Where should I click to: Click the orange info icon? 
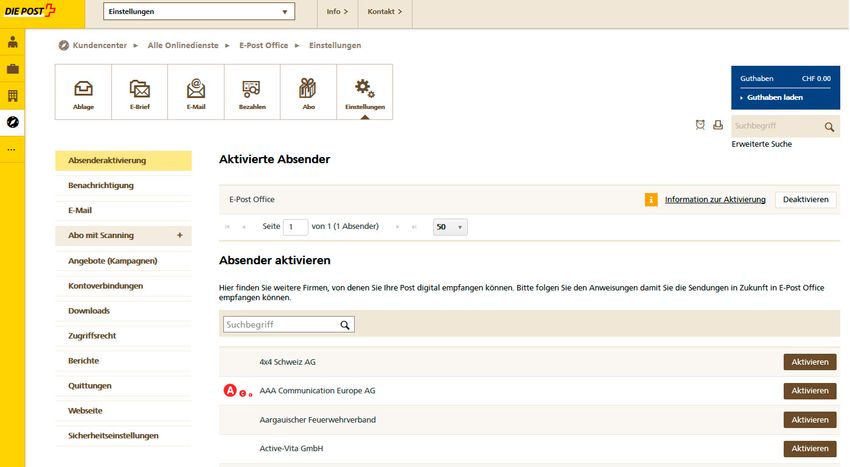point(651,200)
